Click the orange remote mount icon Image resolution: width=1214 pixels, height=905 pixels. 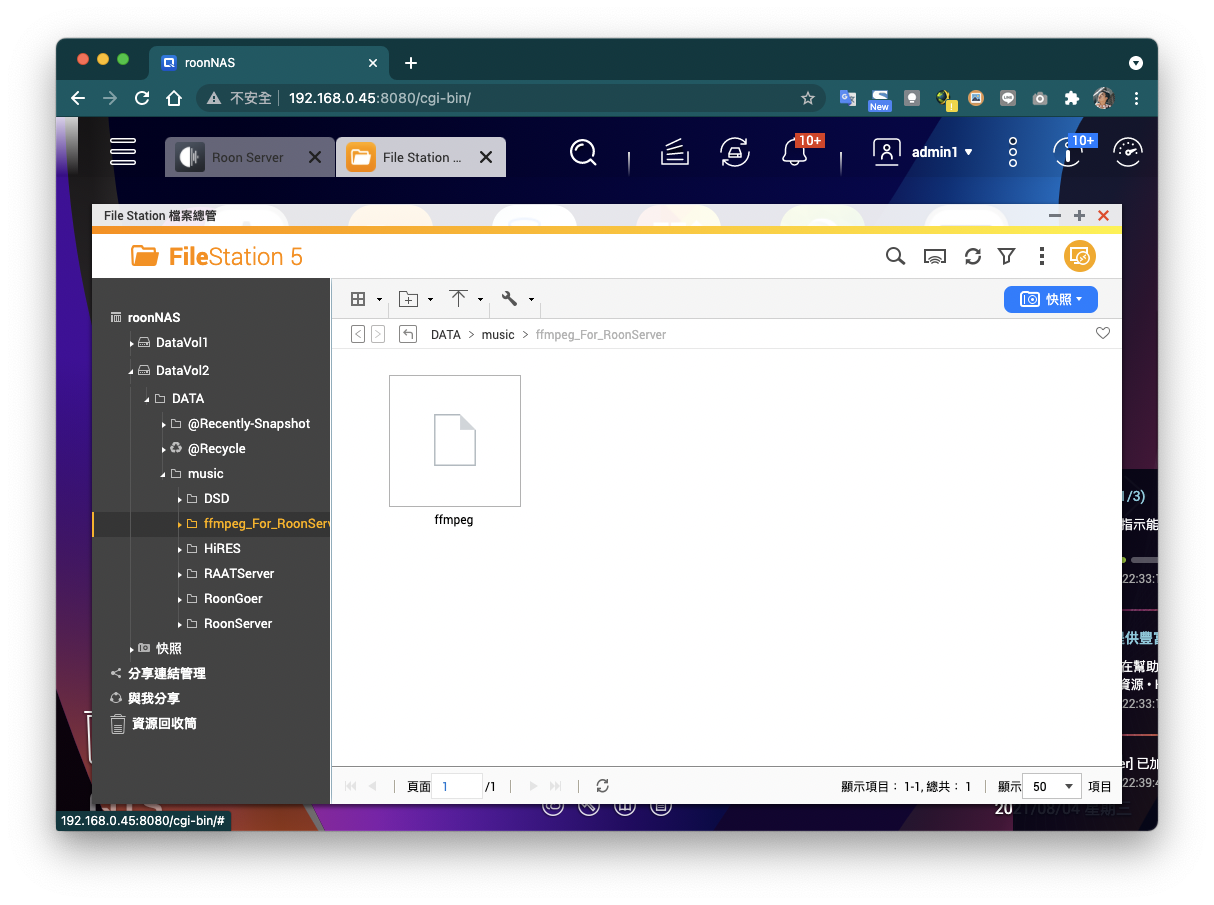(x=1080, y=257)
